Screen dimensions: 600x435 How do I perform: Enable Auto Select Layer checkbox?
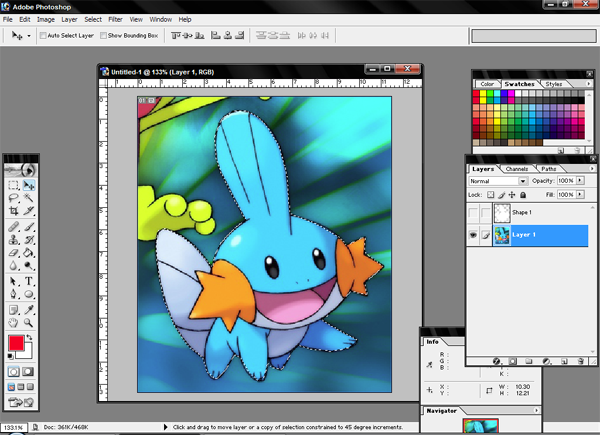43,36
